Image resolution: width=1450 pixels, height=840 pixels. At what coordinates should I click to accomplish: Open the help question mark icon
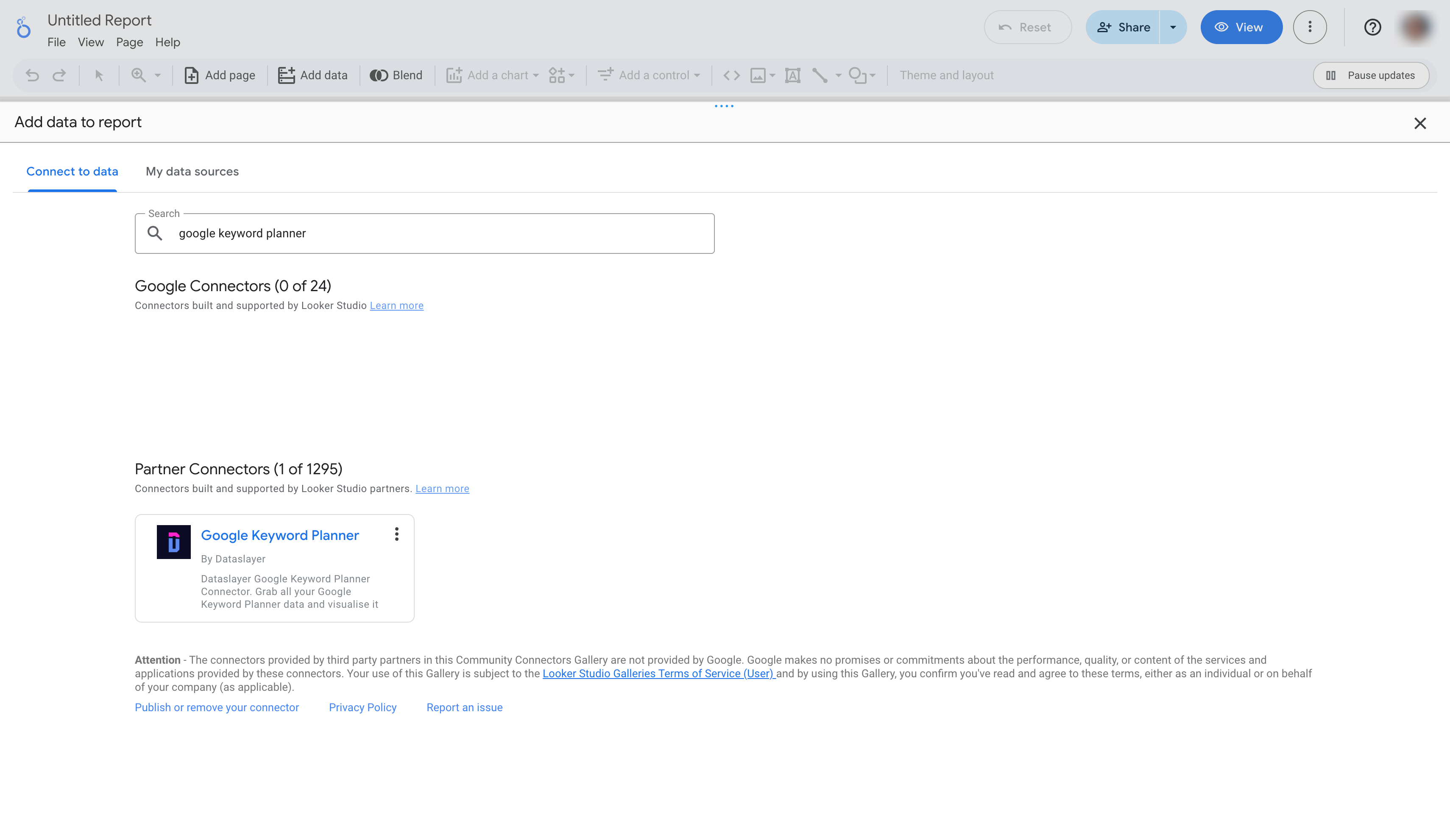(1372, 27)
